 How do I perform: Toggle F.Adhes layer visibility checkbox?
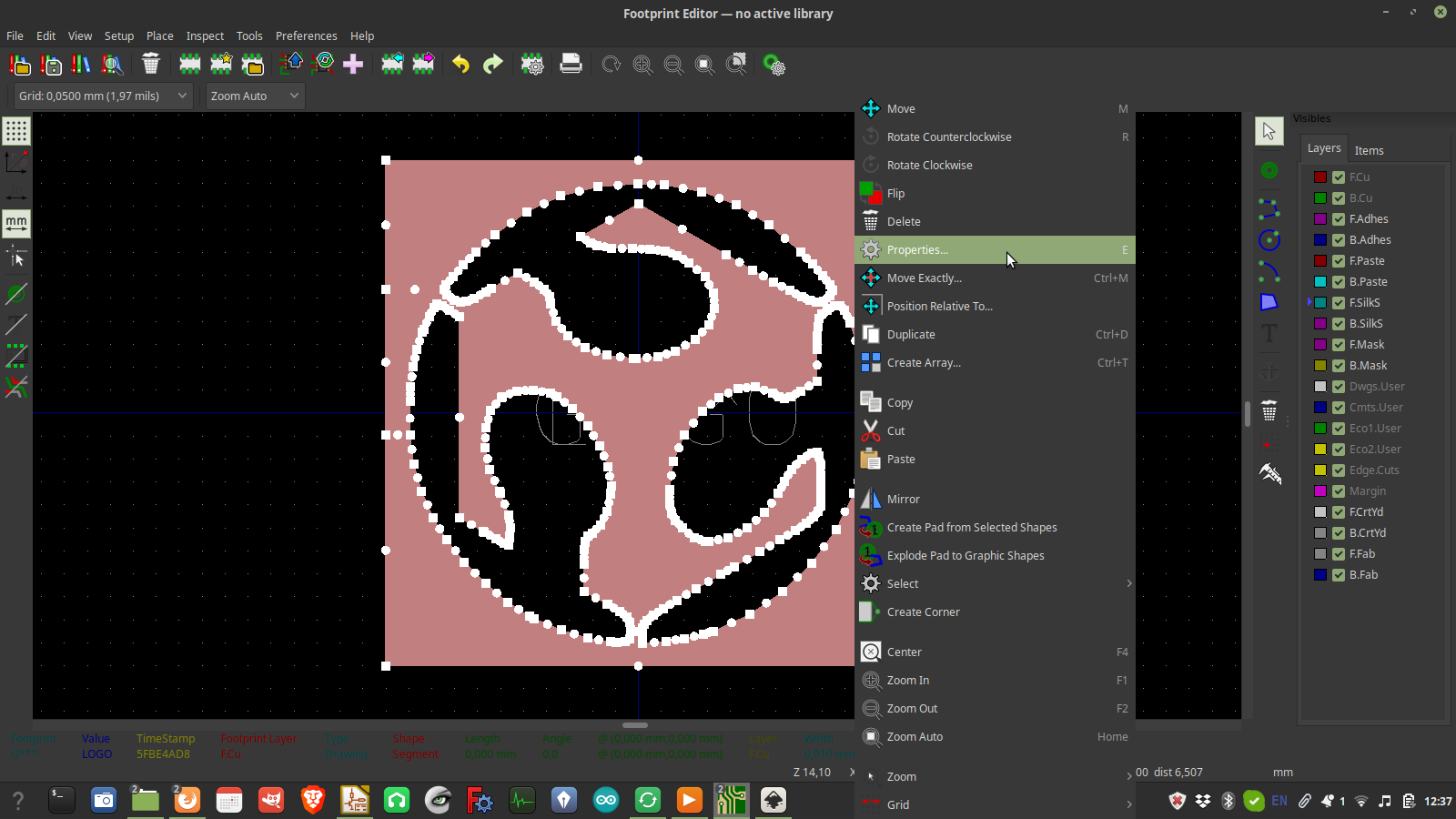click(x=1339, y=219)
